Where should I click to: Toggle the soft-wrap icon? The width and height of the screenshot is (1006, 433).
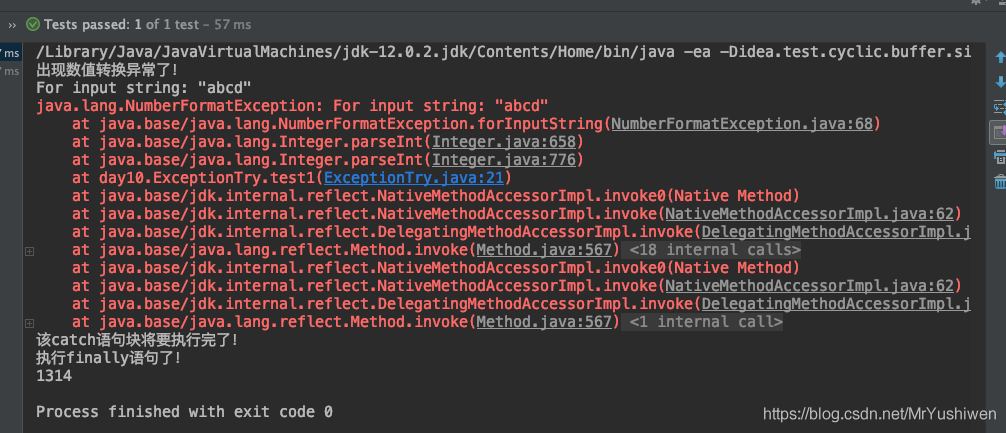click(1000, 106)
